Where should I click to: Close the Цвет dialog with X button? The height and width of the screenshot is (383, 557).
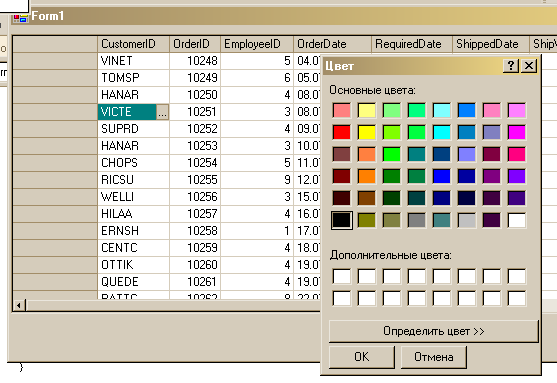(x=529, y=66)
